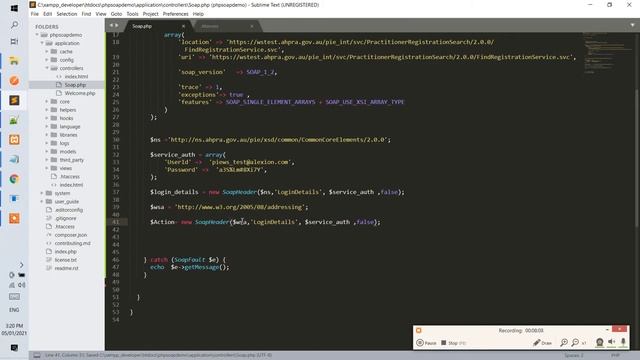Open the Edit menu

[x=48, y=14]
